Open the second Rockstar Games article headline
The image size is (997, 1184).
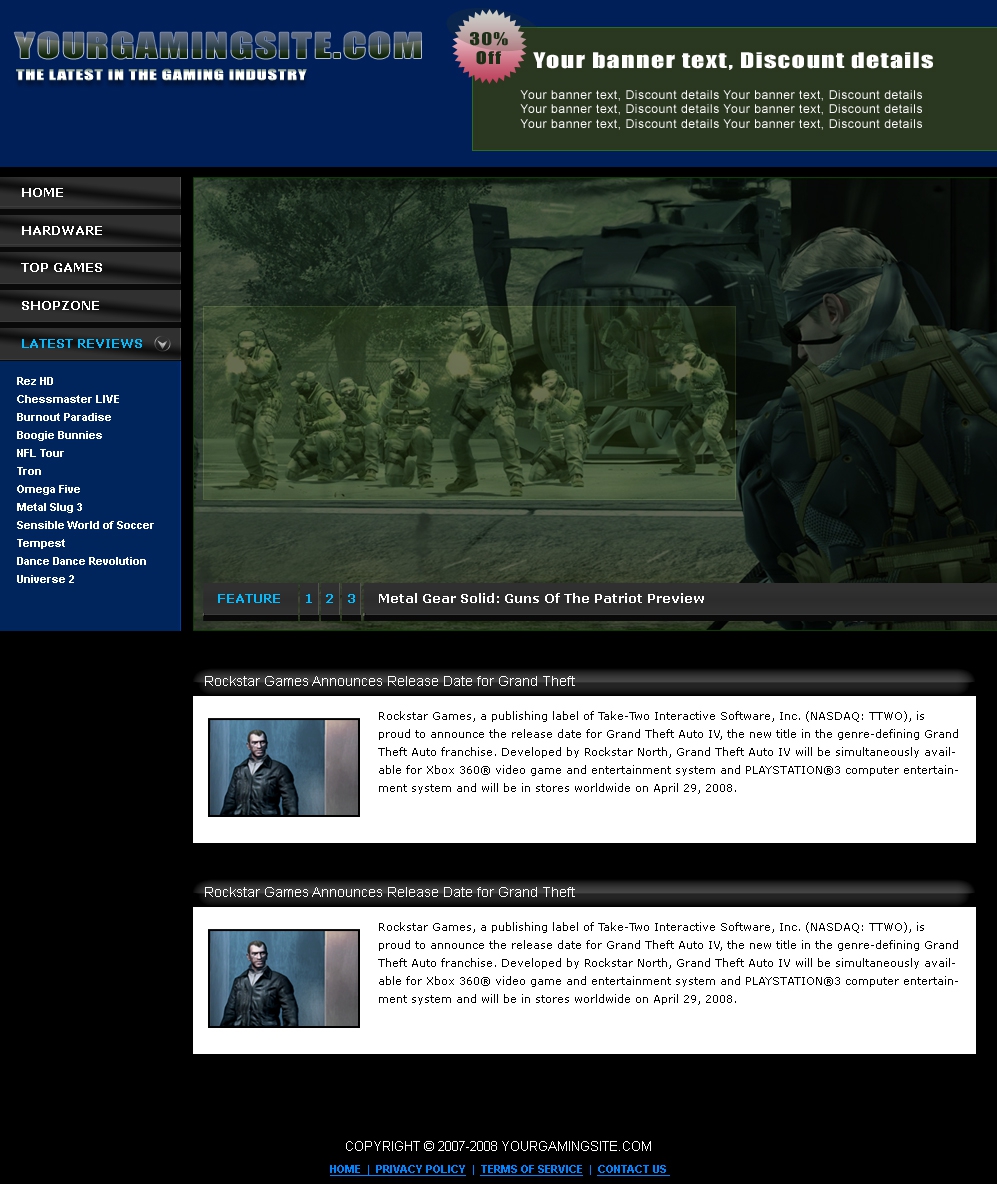point(389,893)
